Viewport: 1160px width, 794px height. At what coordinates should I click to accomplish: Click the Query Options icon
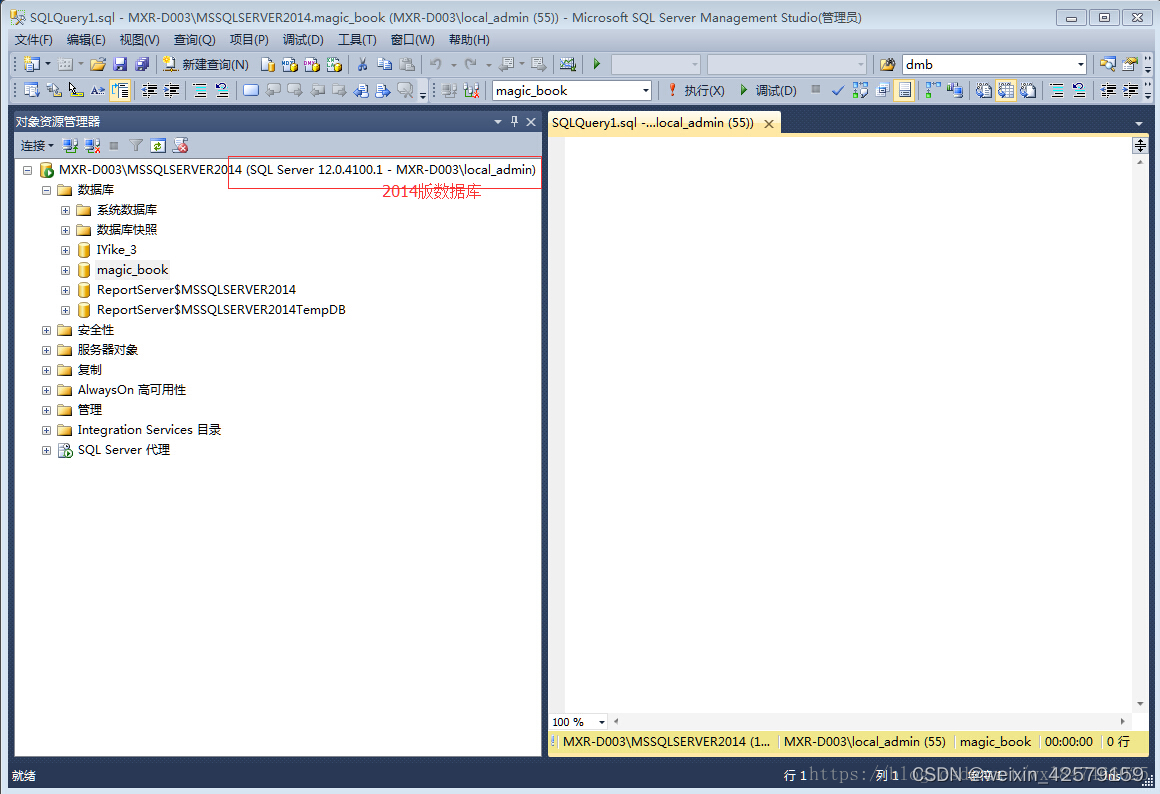[x=882, y=90]
